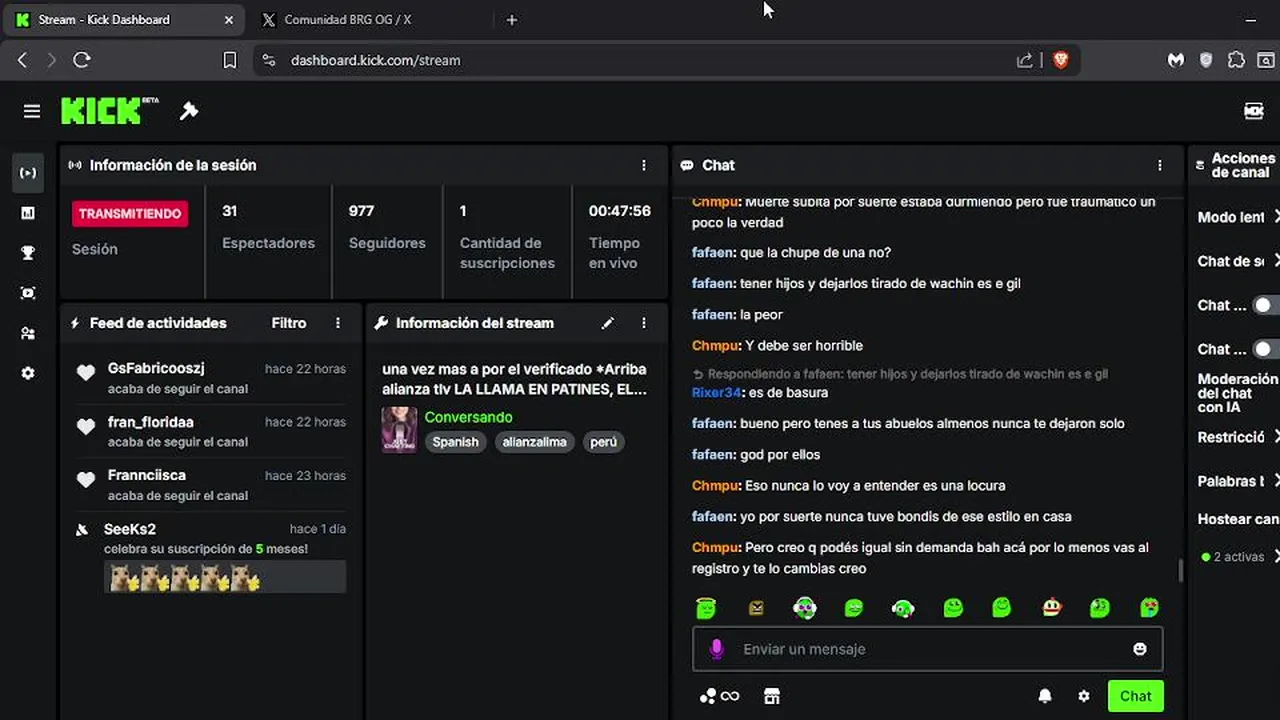The image size is (1280, 720).
Task: Bookmark this page with the bookmark icon
Action: click(x=229, y=60)
